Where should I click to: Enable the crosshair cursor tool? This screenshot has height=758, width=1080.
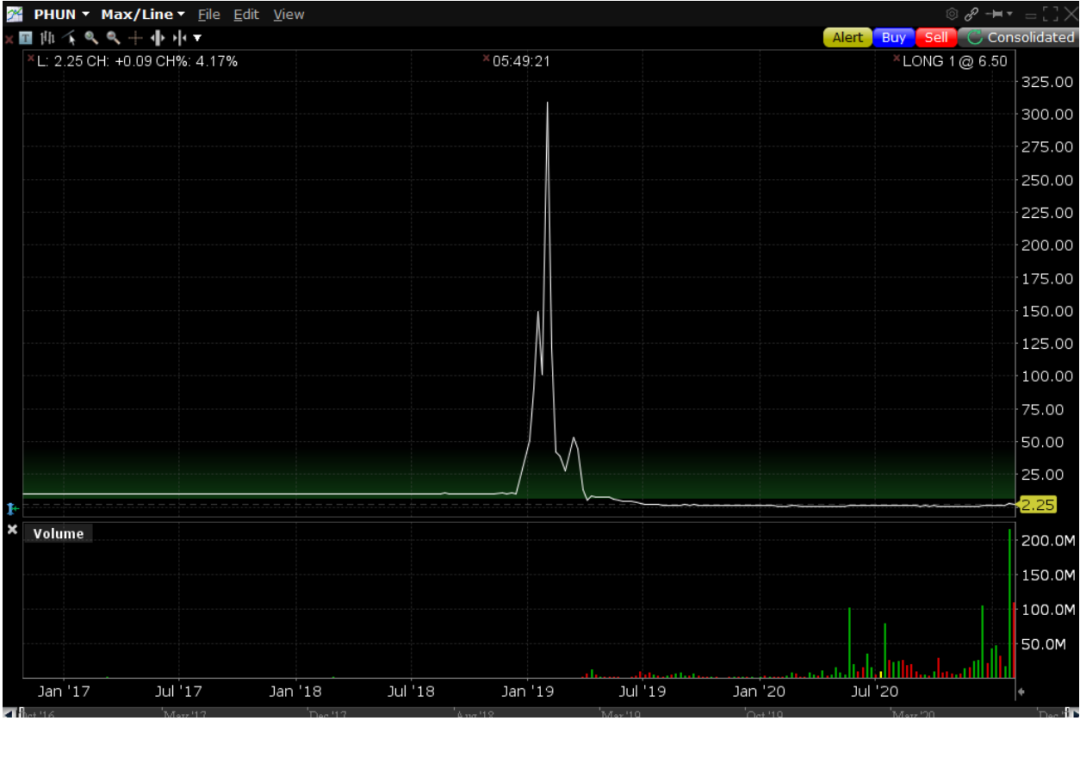pos(135,38)
